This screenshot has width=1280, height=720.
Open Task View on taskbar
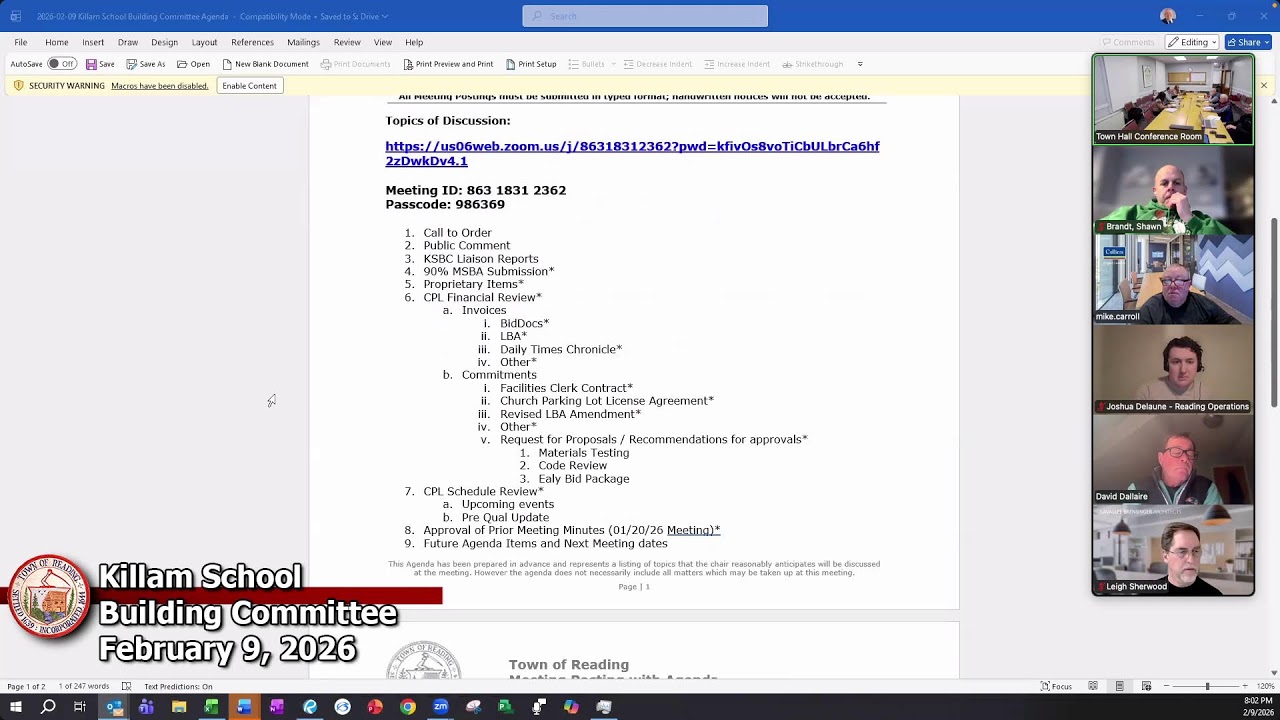80,707
